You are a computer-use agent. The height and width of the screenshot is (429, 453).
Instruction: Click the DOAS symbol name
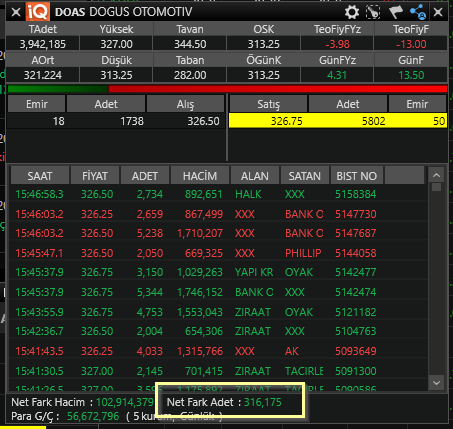(x=70, y=12)
